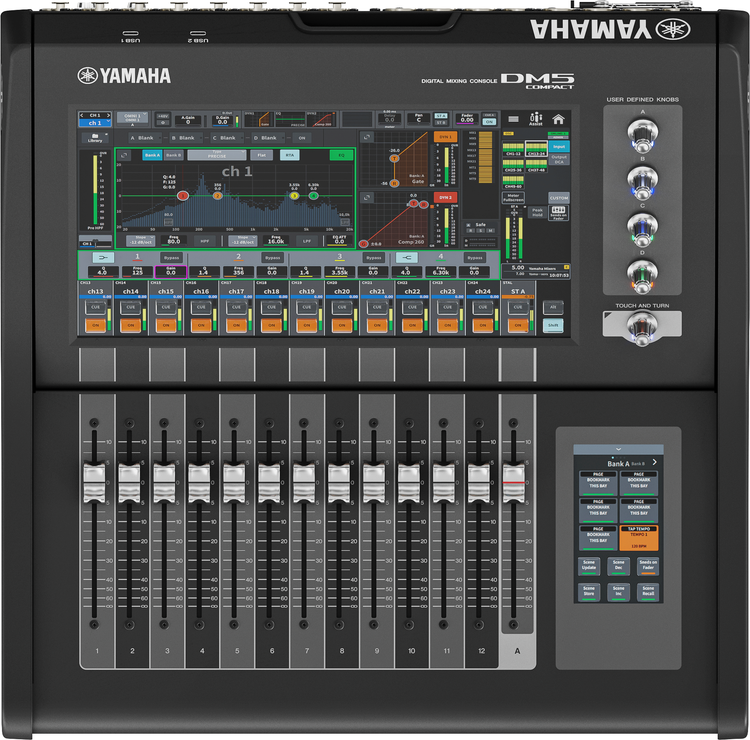Screen dimensions: 750x740
Task: Select EQ band 2 orange node
Action: point(218,196)
